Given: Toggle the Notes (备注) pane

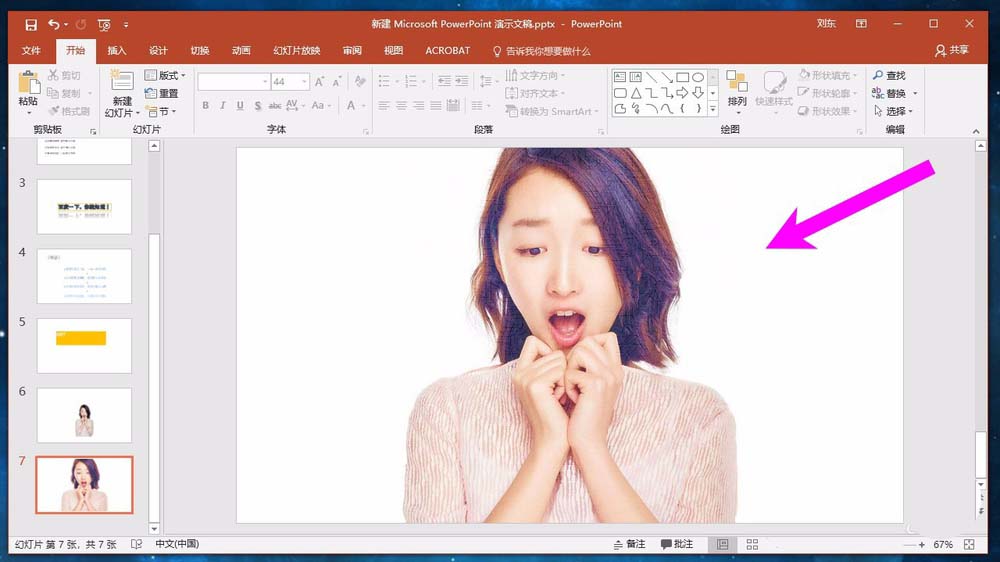Looking at the screenshot, I should point(629,544).
